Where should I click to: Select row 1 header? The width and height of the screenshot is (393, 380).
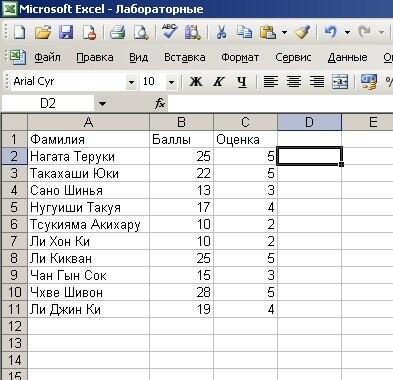14,139
